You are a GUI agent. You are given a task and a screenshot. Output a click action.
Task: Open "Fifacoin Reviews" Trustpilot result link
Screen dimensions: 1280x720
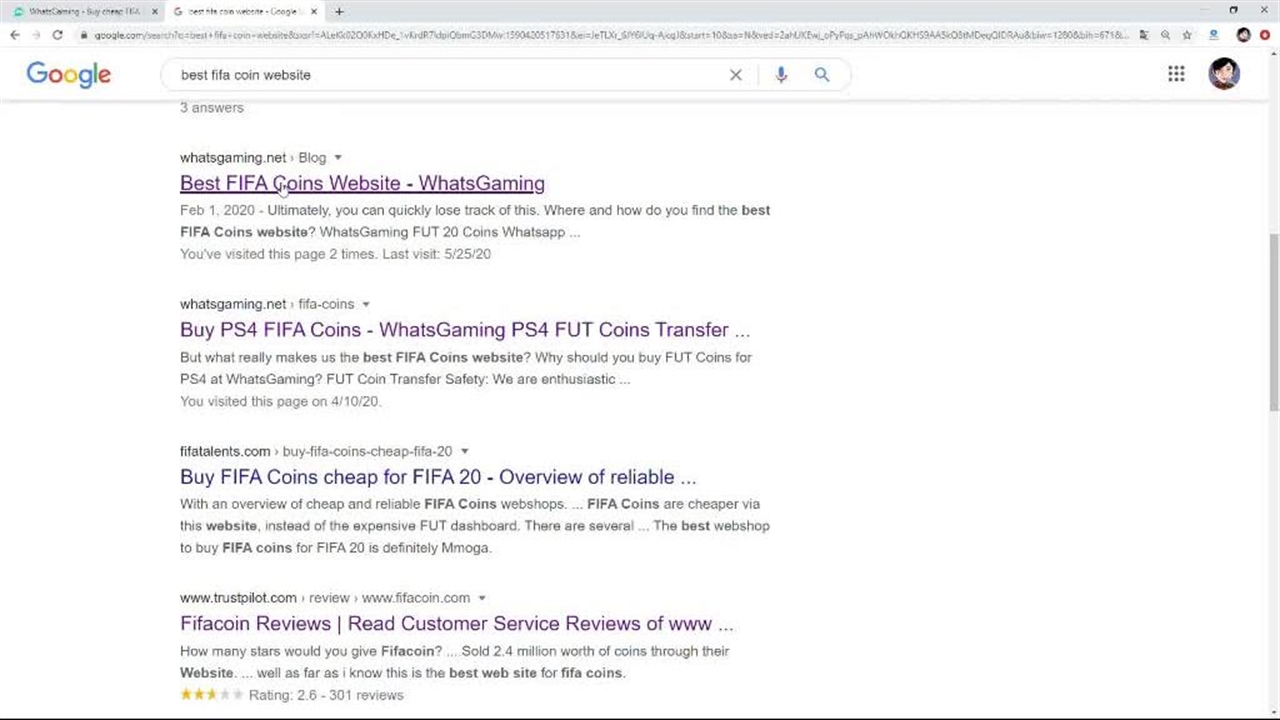pos(456,624)
